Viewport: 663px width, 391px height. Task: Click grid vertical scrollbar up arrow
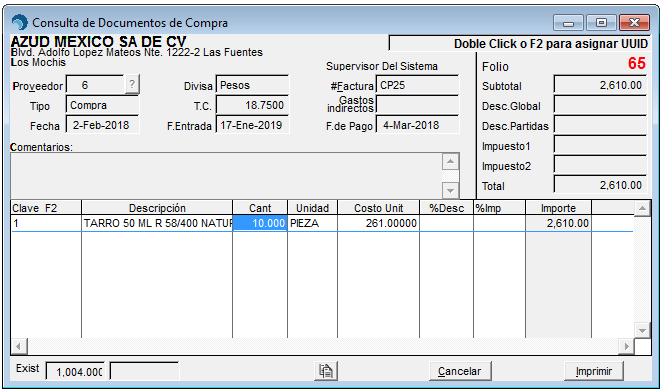pos(642,208)
